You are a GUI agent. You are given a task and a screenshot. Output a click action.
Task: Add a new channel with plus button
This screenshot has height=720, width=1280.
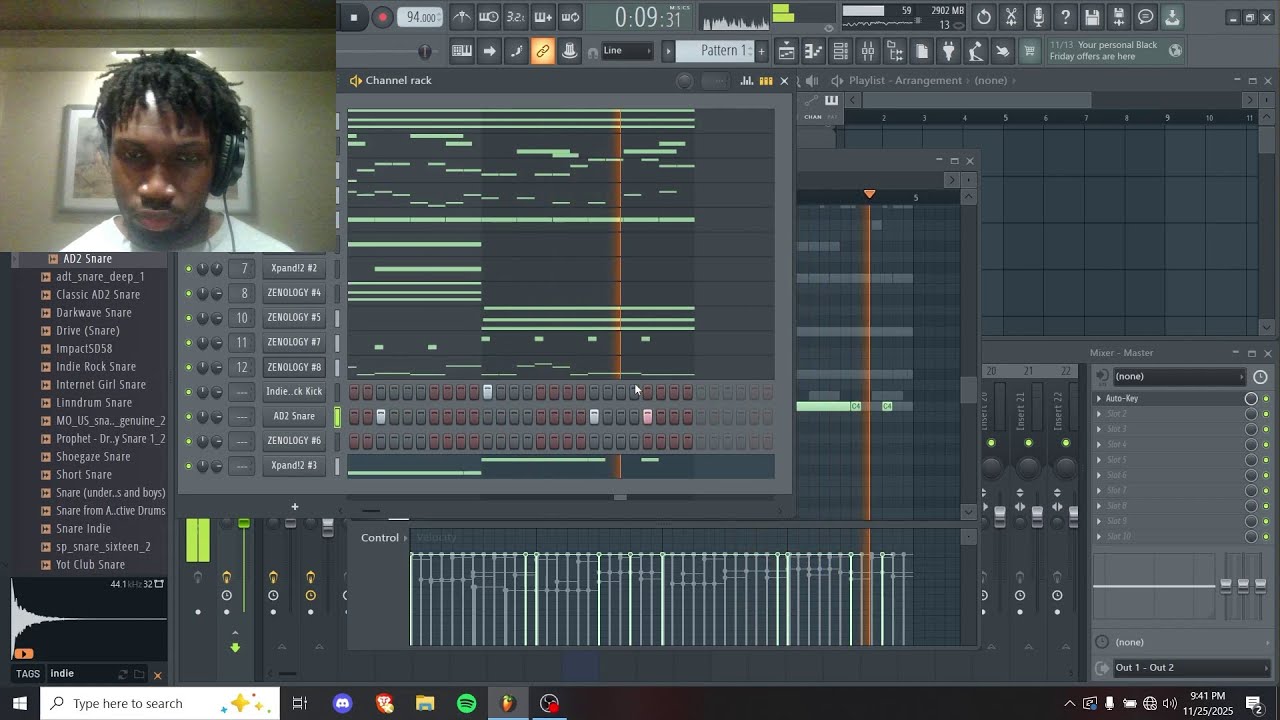(x=294, y=507)
